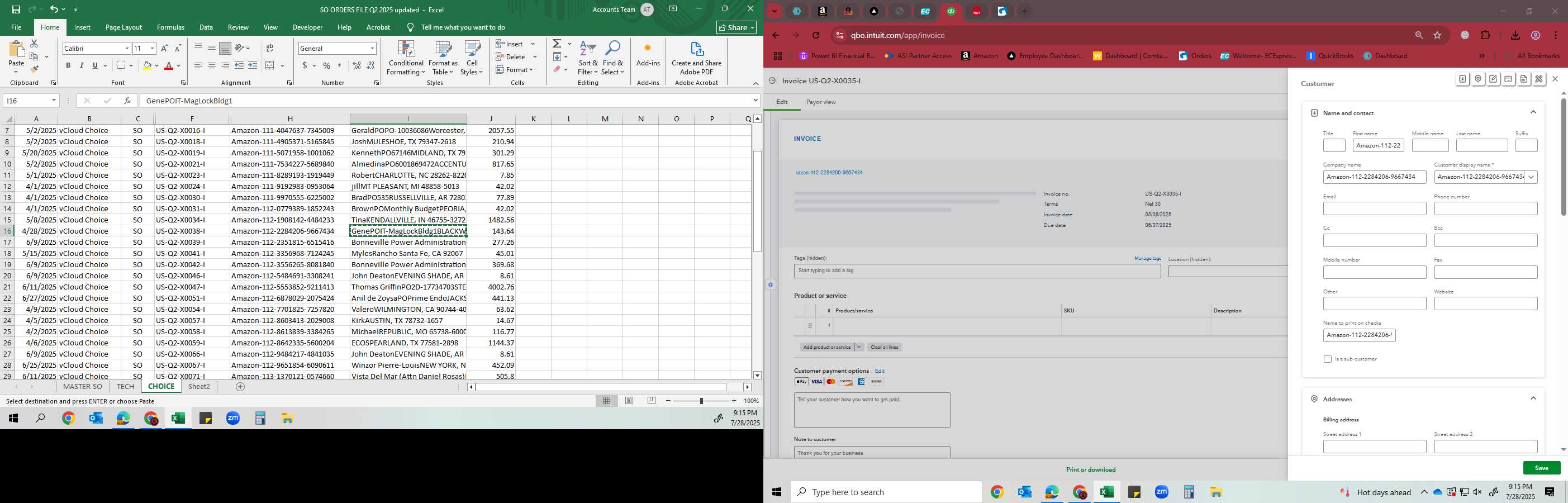Open the Name Box dropdown showing I16
This screenshot has width=1568, height=503.
pyautogui.click(x=54, y=101)
